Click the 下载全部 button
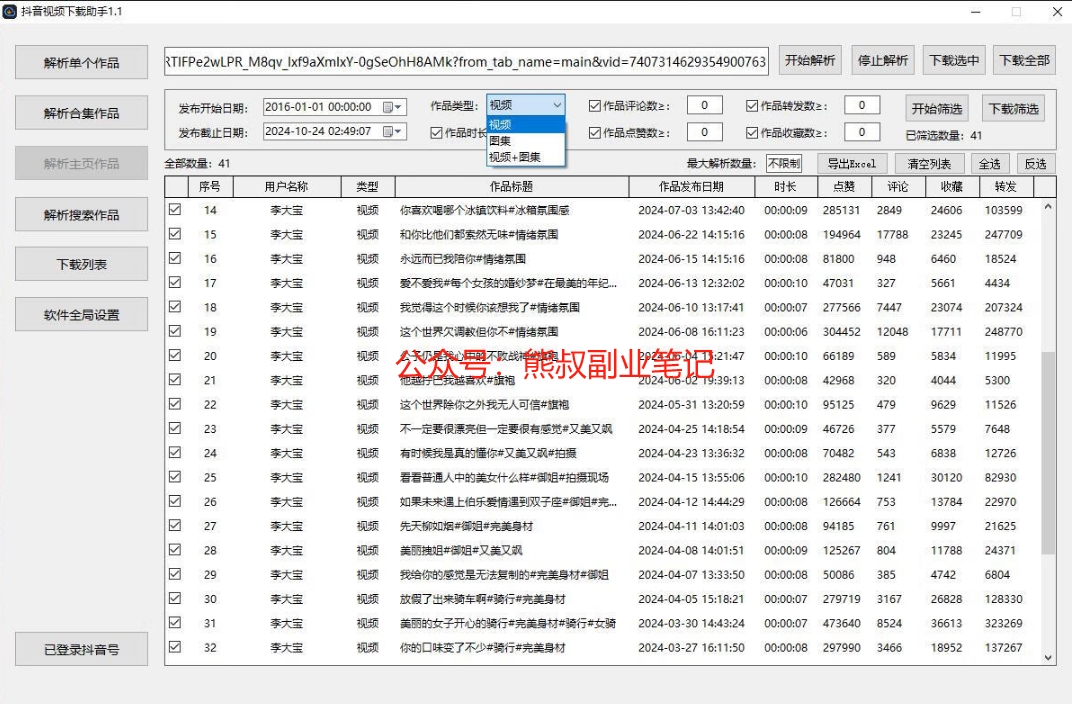The width and height of the screenshot is (1072, 704). coord(1024,60)
